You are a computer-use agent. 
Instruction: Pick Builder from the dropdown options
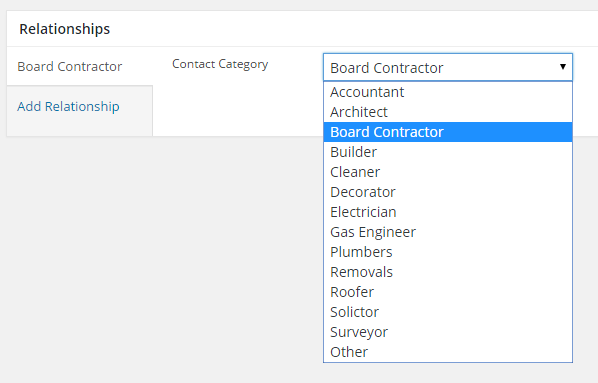[x=448, y=152]
